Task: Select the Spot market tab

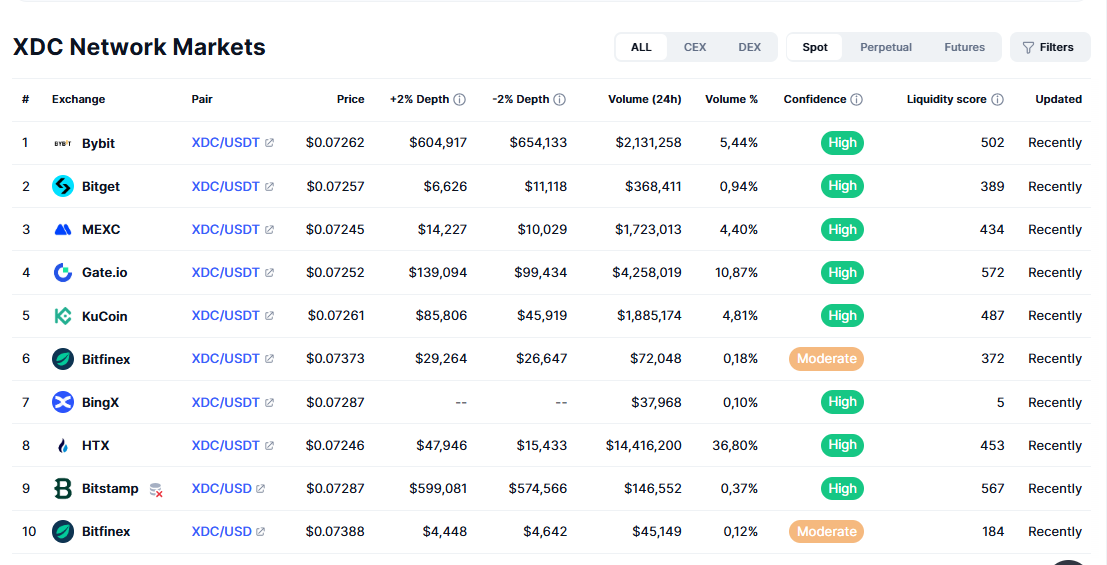Action: coord(815,47)
